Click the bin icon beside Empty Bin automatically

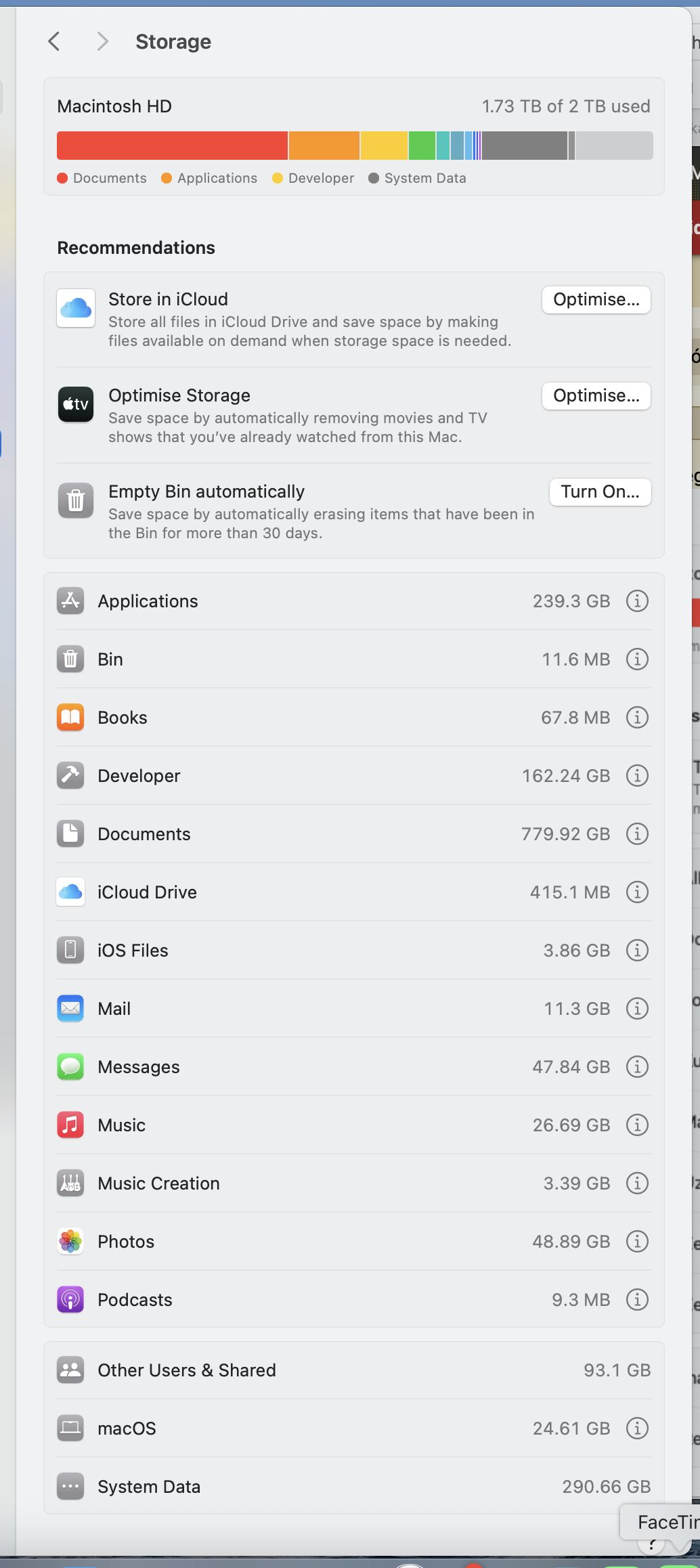pyautogui.click(x=76, y=500)
